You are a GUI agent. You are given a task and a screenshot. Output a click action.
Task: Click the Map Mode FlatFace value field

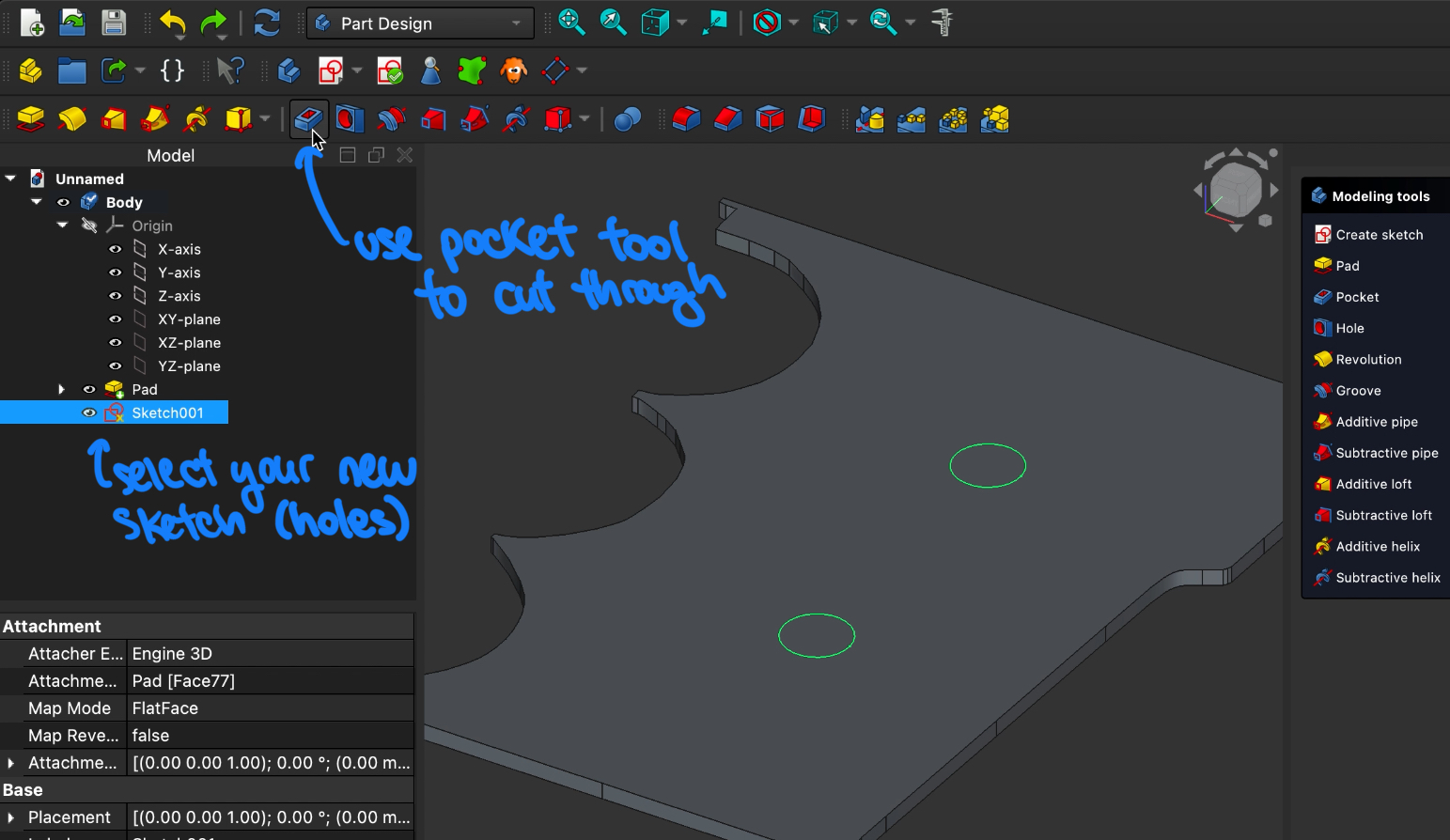click(x=270, y=708)
